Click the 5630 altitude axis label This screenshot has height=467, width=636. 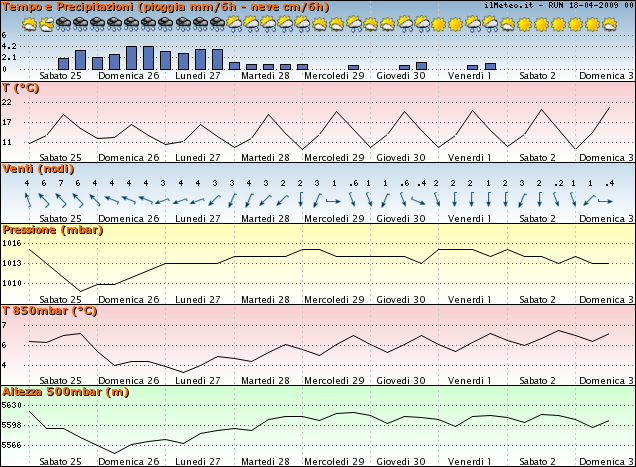click(12, 406)
